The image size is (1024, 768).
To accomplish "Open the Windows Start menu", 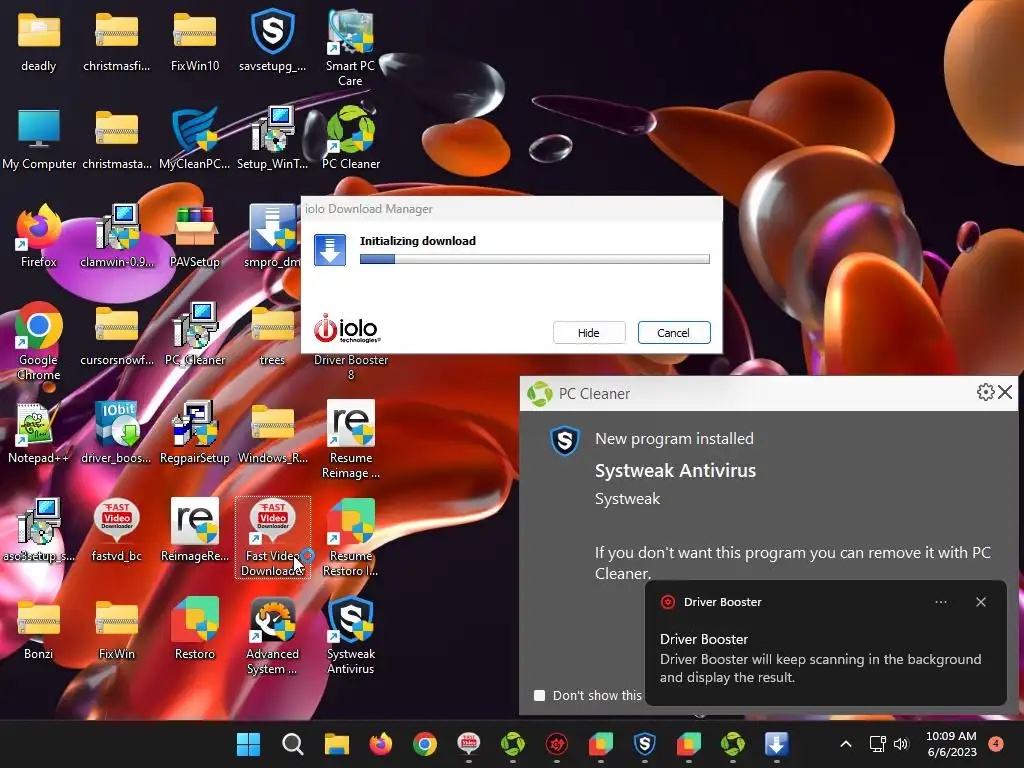I will [248, 744].
